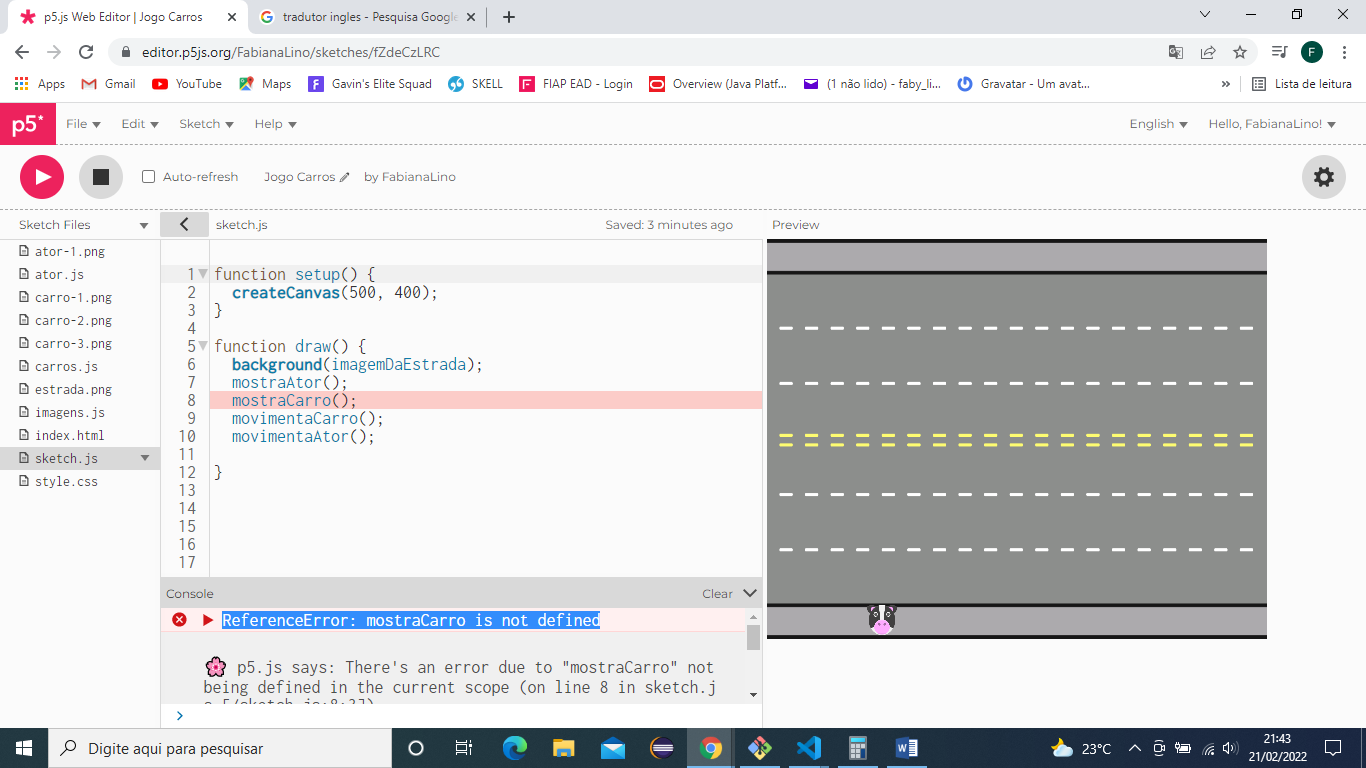Open Maps bookmark
The height and width of the screenshot is (768, 1366).
pyautogui.click(x=265, y=84)
